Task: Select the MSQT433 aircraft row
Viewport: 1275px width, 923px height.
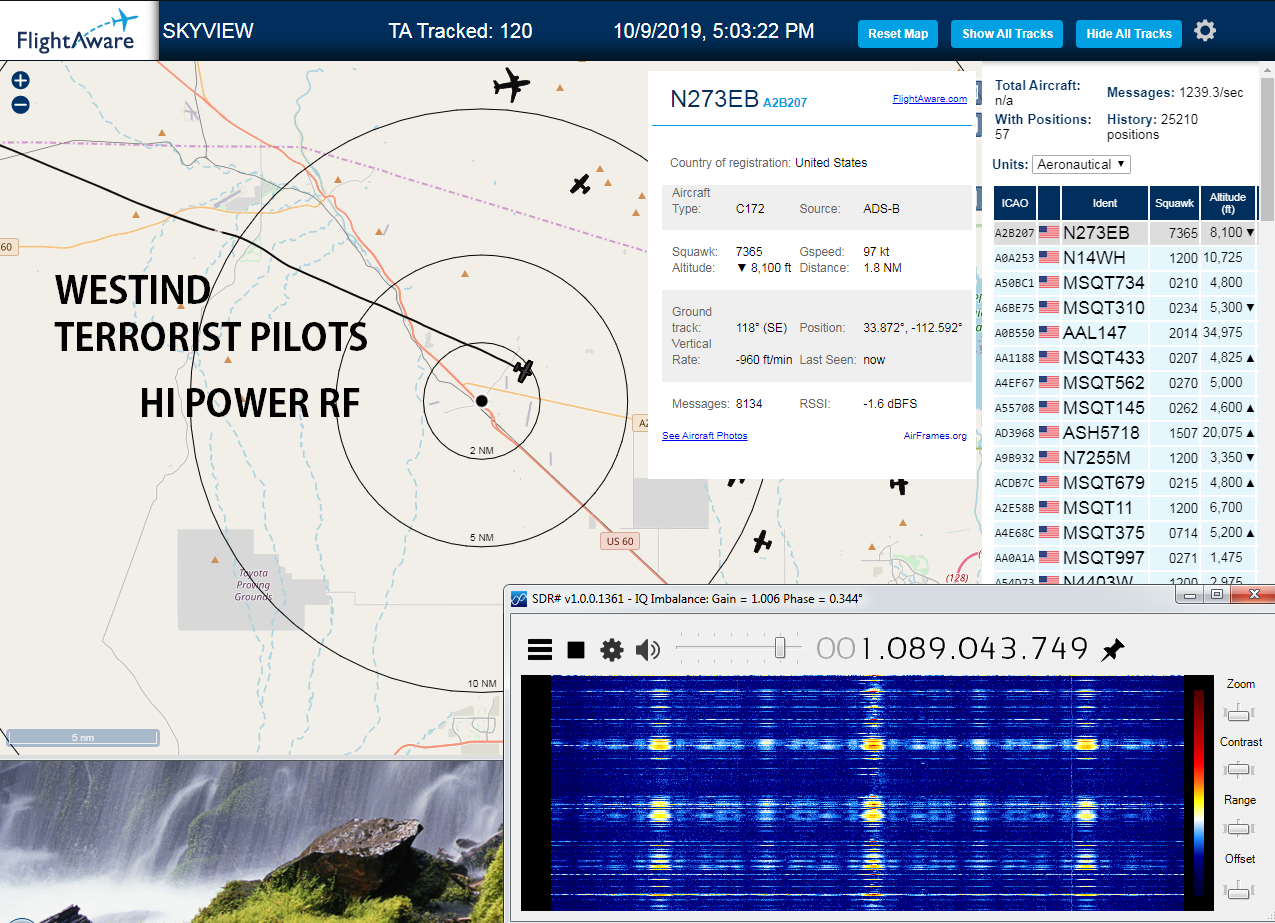Action: (1125, 358)
